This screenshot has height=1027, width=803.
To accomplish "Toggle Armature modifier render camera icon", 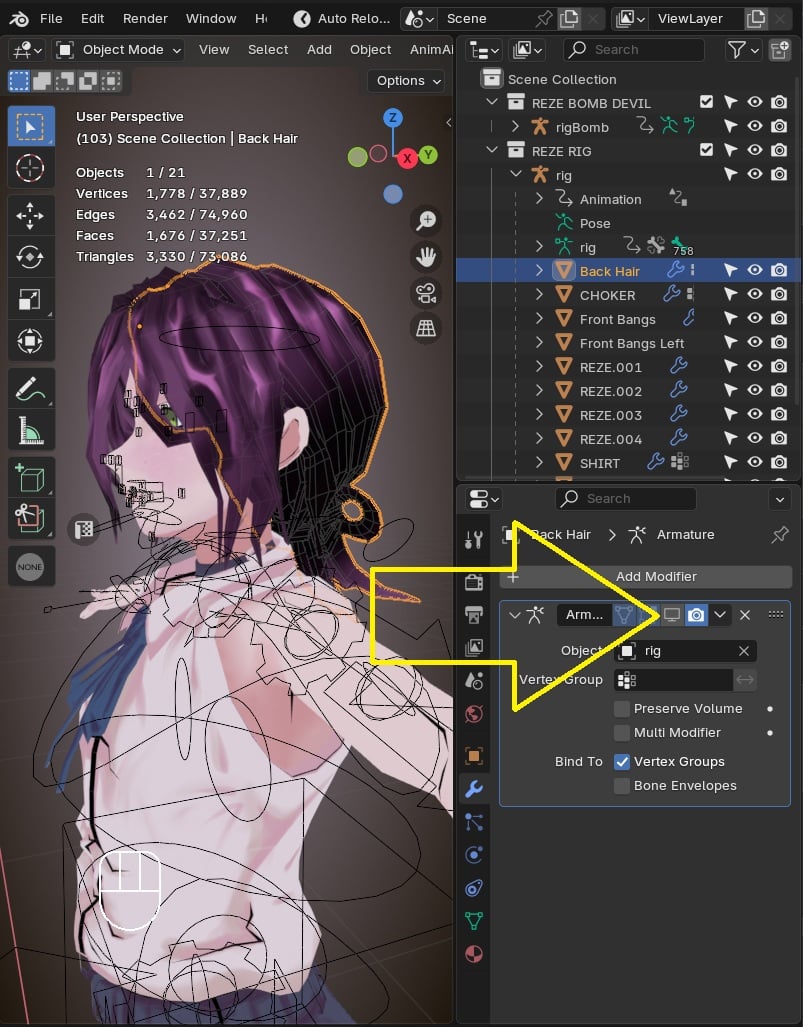I will [696, 615].
